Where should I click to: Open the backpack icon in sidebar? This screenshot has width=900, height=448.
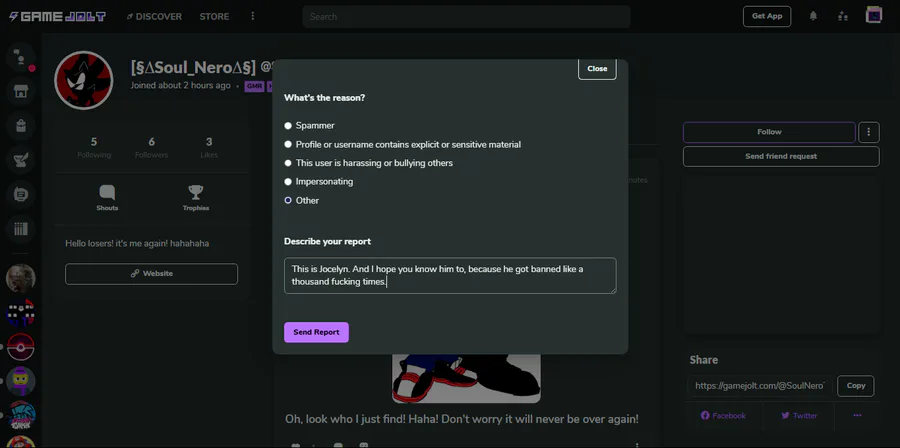pos(21,126)
